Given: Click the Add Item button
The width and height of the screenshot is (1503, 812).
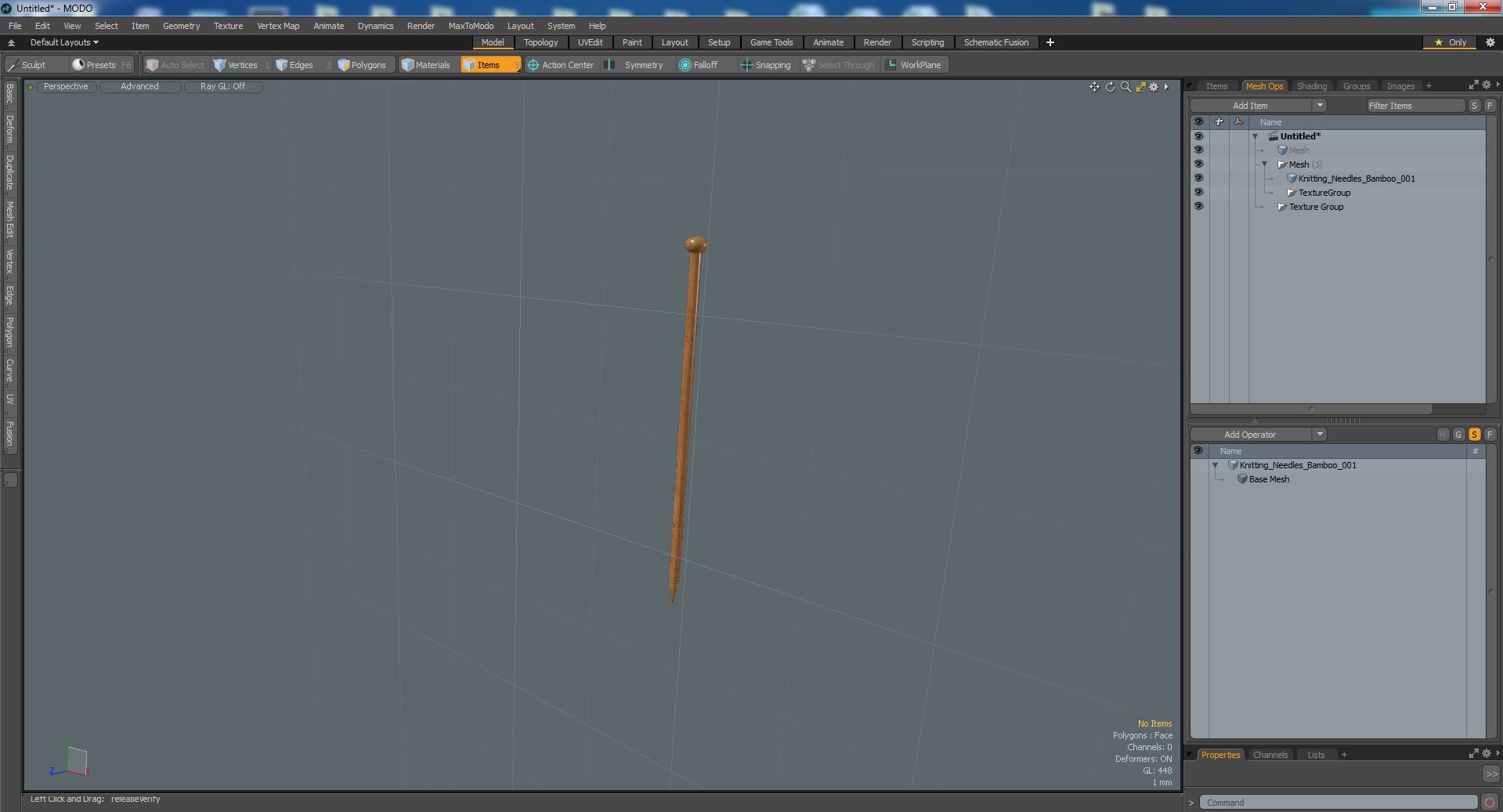Looking at the screenshot, I should point(1251,106).
